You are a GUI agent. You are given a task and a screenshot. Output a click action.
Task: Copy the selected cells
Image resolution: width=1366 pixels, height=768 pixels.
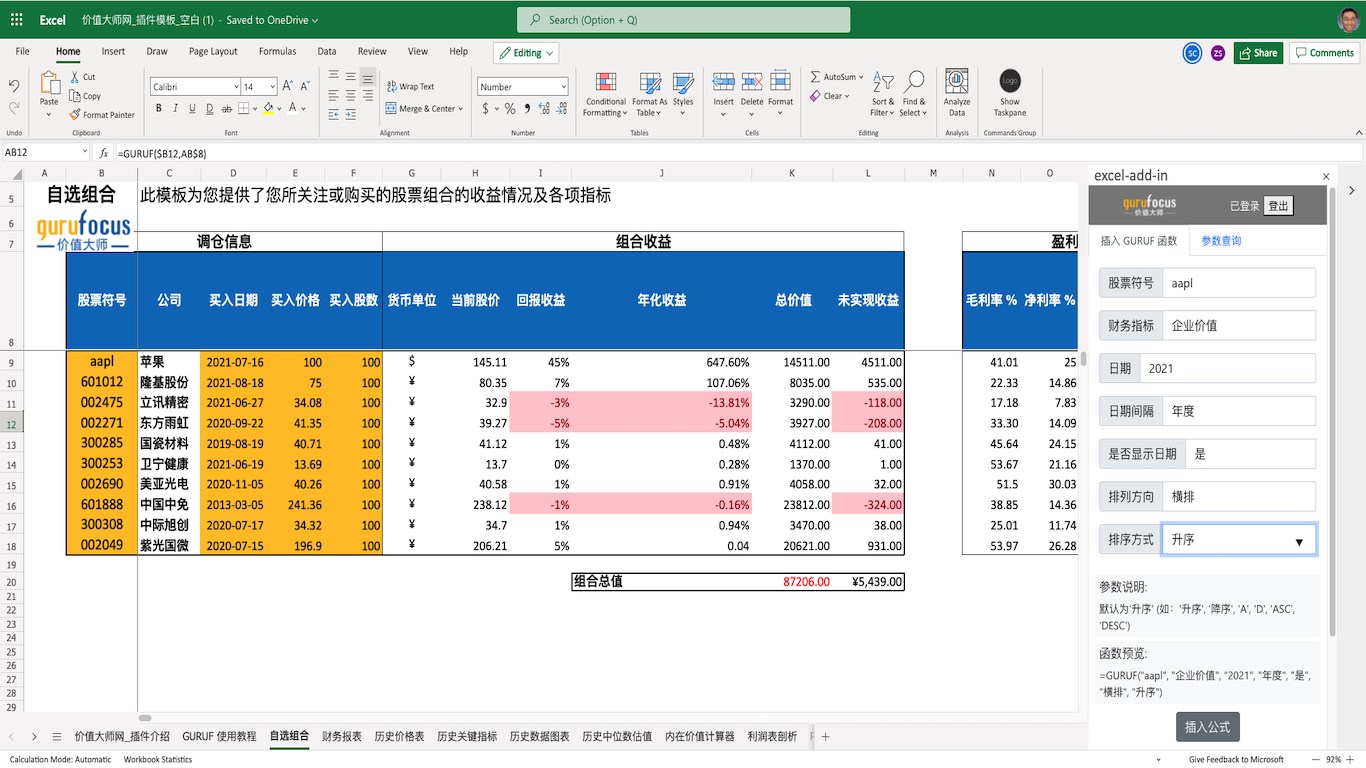coord(85,96)
